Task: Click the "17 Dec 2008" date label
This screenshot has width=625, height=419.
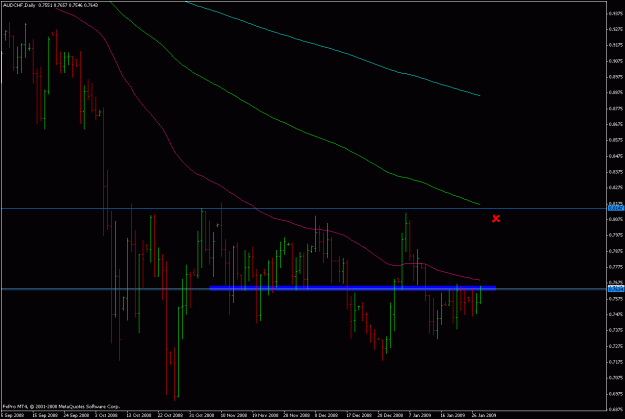Action: [359, 415]
